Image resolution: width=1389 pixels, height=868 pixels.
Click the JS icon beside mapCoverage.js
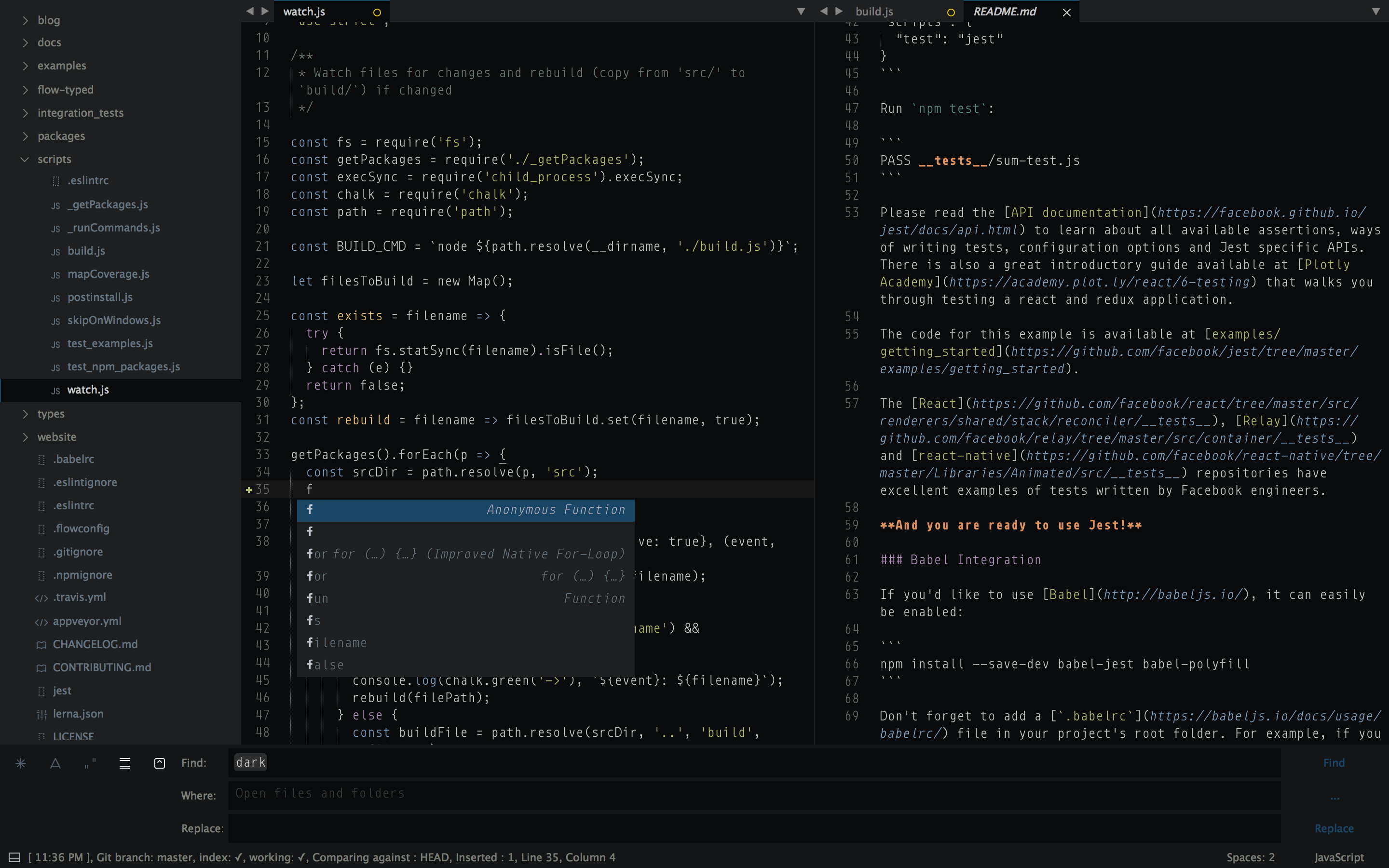point(55,275)
